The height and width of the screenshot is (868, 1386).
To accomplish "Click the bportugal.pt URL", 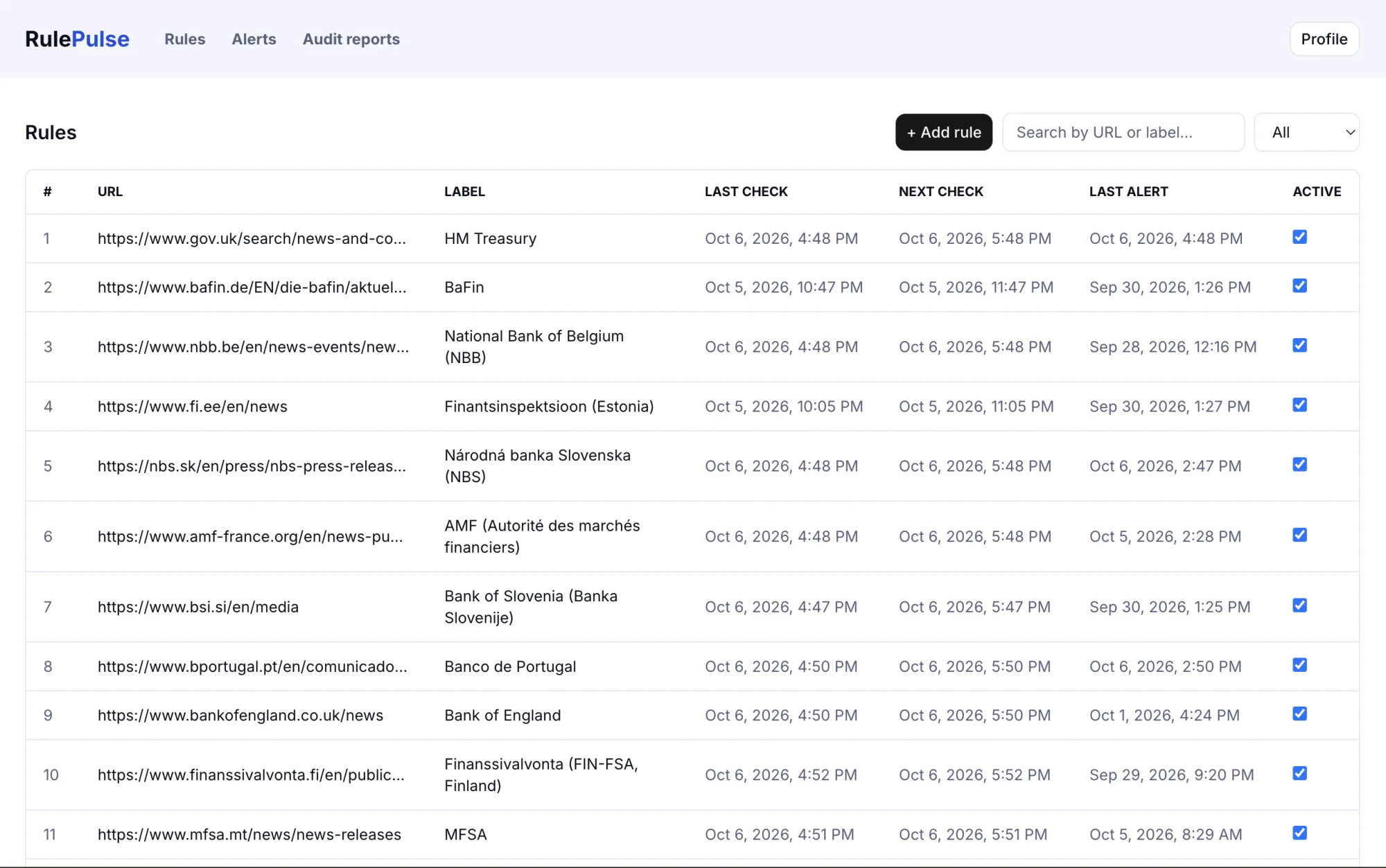I will point(252,666).
